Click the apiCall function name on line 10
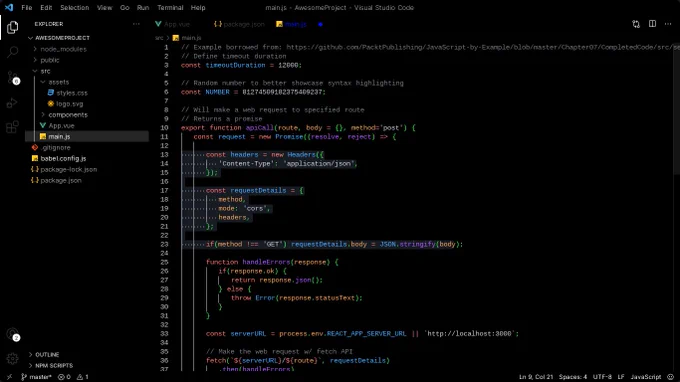The height and width of the screenshot is (382, 680). tap(260, 127)
